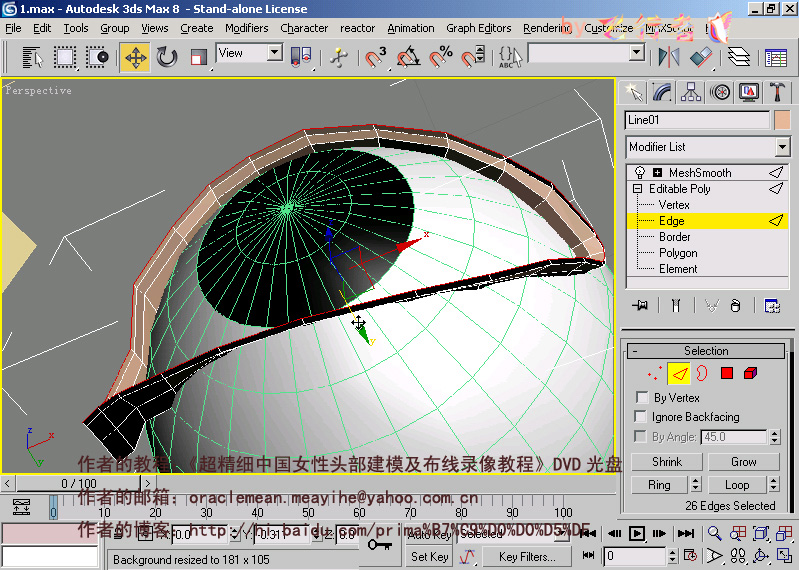Image resolution: width=799 pixels, height=570 pixels.
Task: Open the File menu
Action: click(13, 28)
